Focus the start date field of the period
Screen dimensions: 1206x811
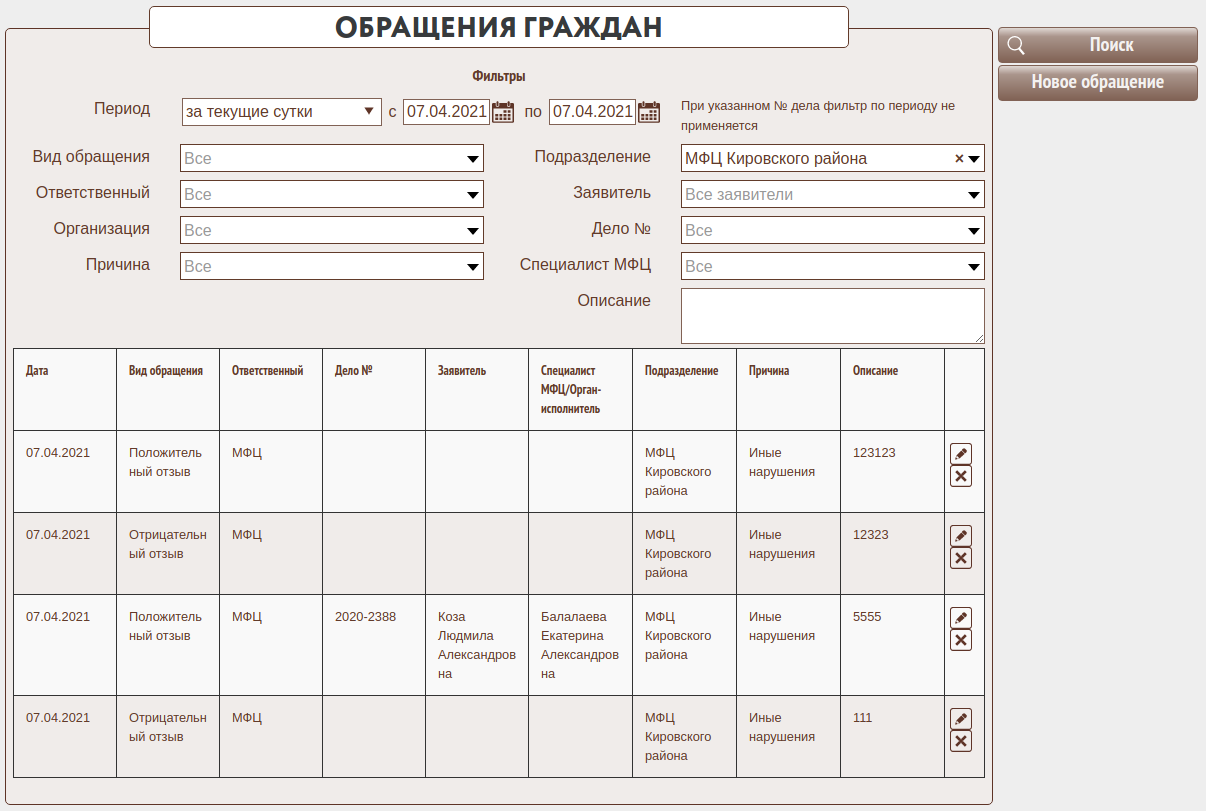[446, 112]
